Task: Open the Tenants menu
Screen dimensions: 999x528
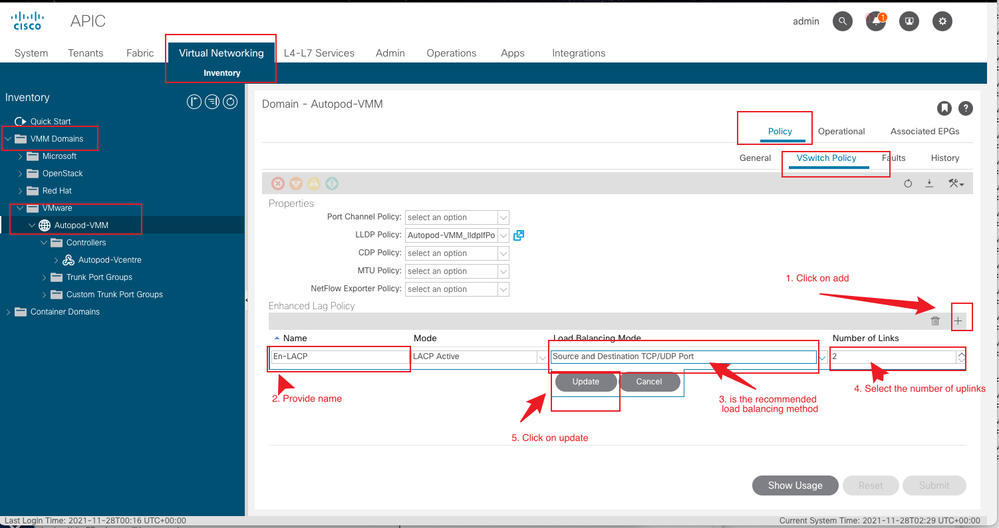Action: (x=85, y=53)
